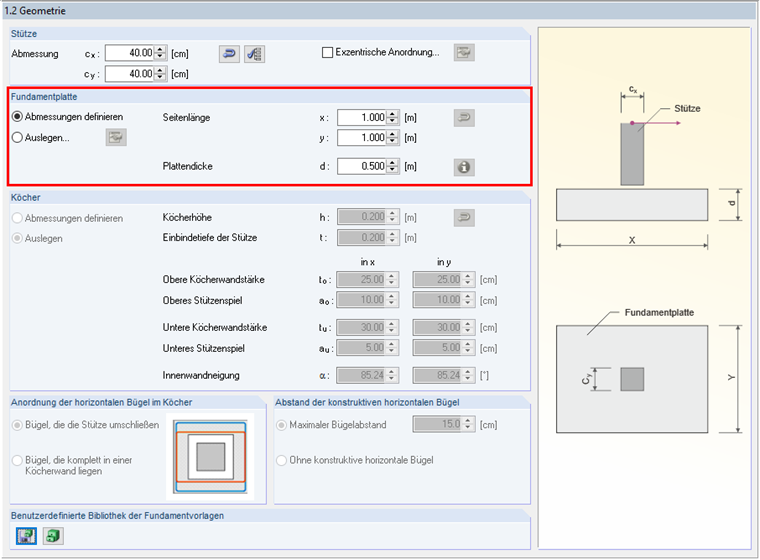This screenshot has height=560, width=760.
Task: Click the Innenwandneigung label
Action: (201, 375)
